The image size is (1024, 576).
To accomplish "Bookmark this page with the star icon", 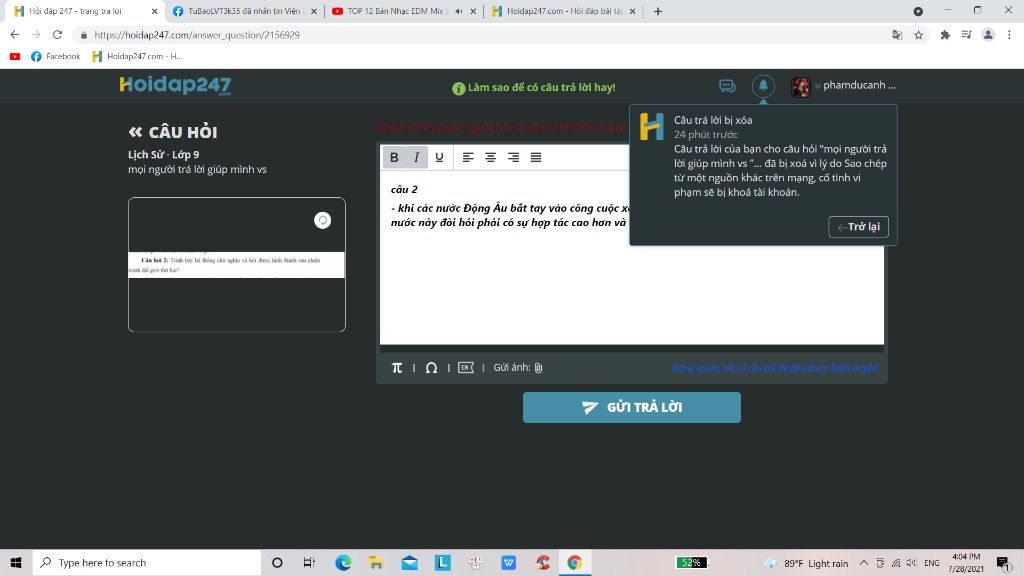I will [x=919, y=35].
